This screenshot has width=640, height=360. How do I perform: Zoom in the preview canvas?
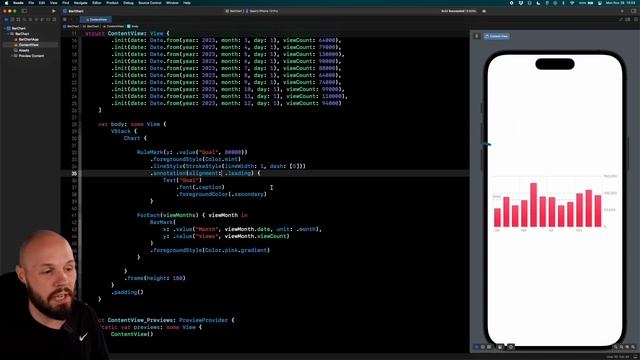633,347
